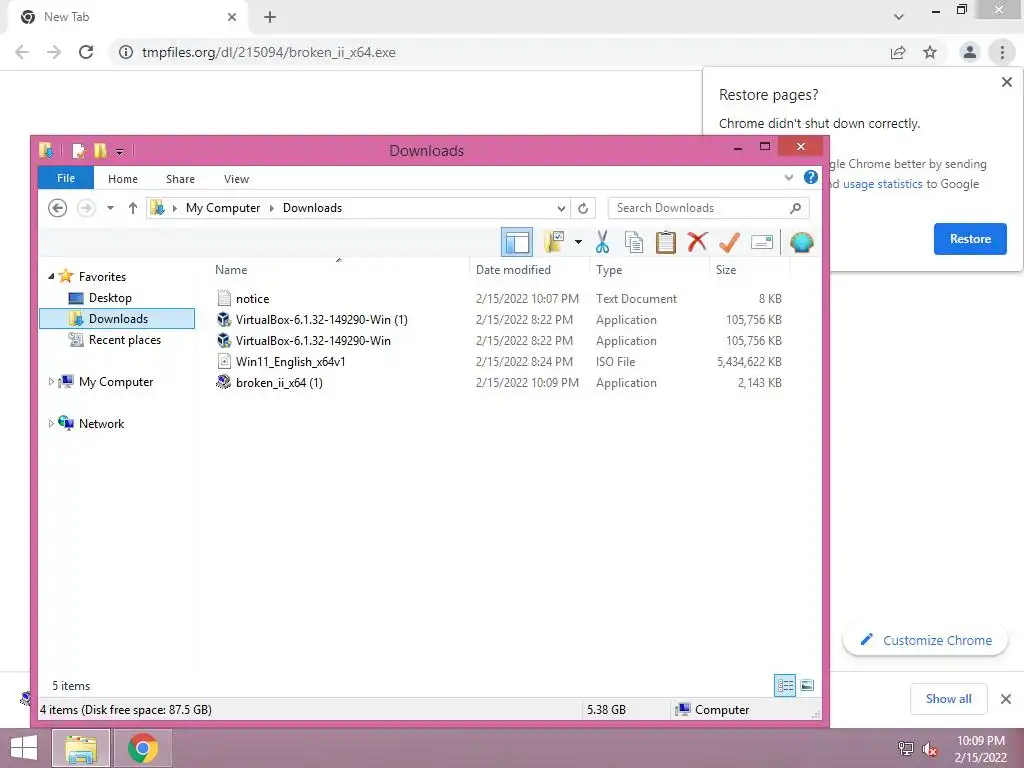Click the Restore pages button
1024x768 pixels.
point(970,239)
